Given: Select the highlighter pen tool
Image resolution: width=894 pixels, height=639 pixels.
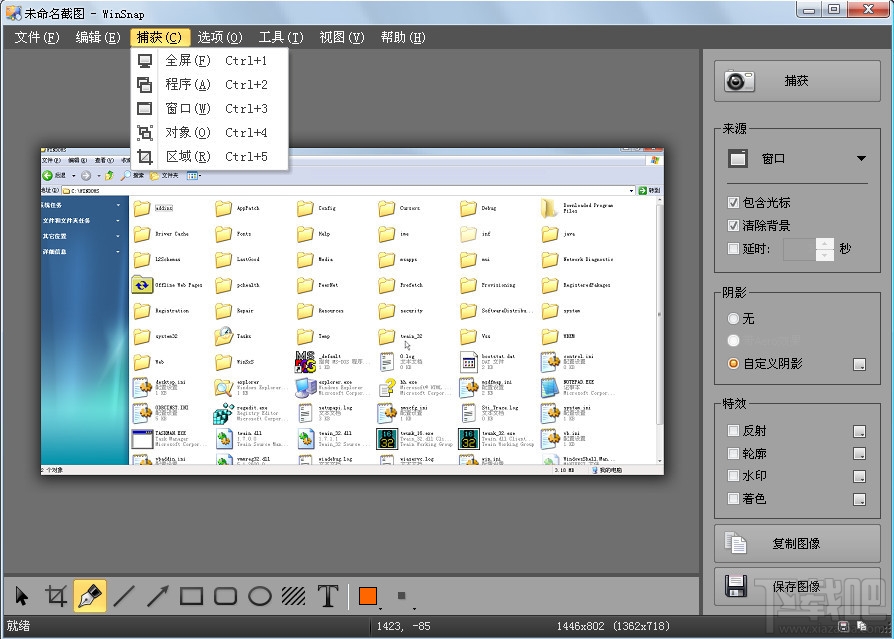Looking at the screenshot, I should pos(89,597).
